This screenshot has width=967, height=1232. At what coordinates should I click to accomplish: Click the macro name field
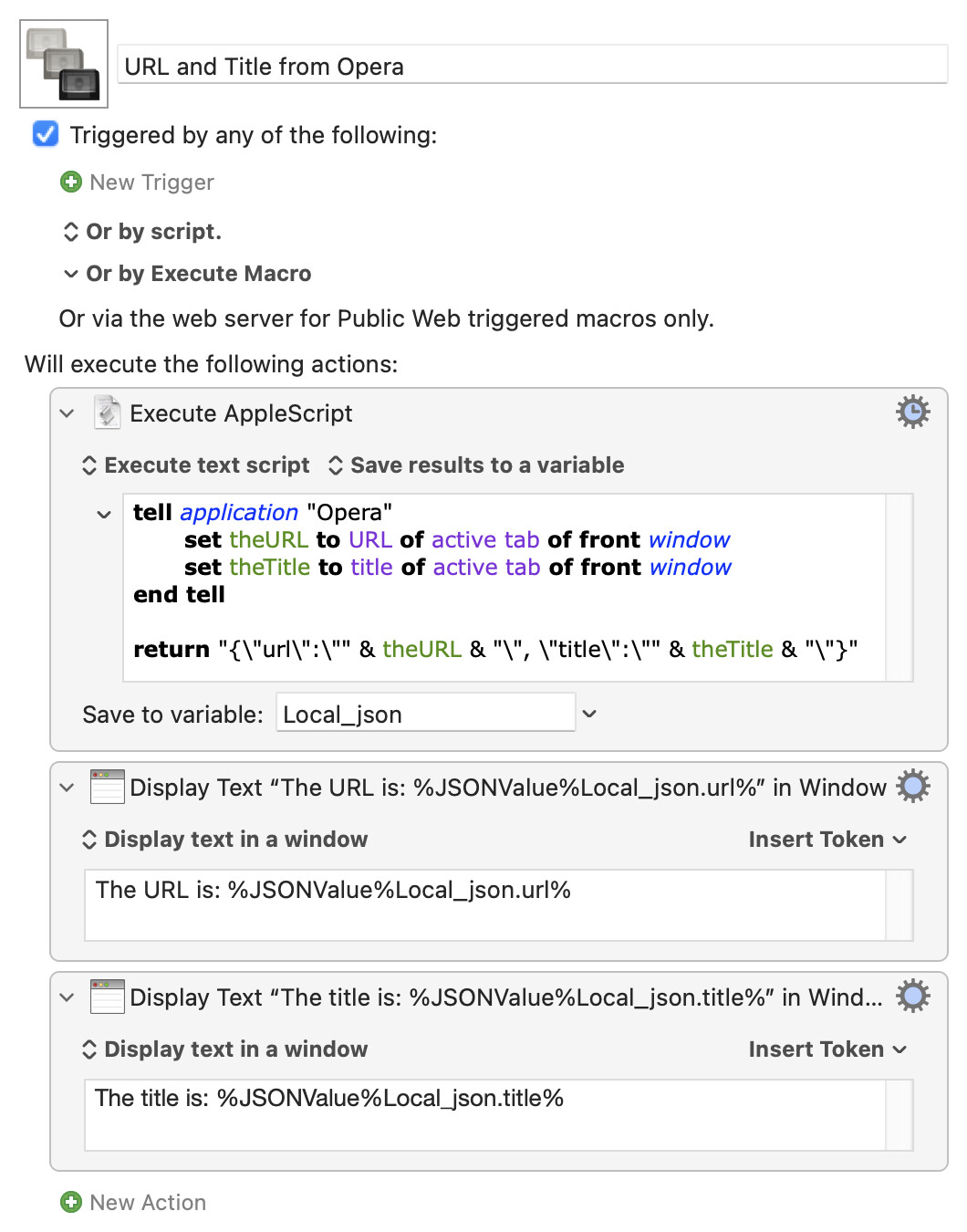pos(533,67)
